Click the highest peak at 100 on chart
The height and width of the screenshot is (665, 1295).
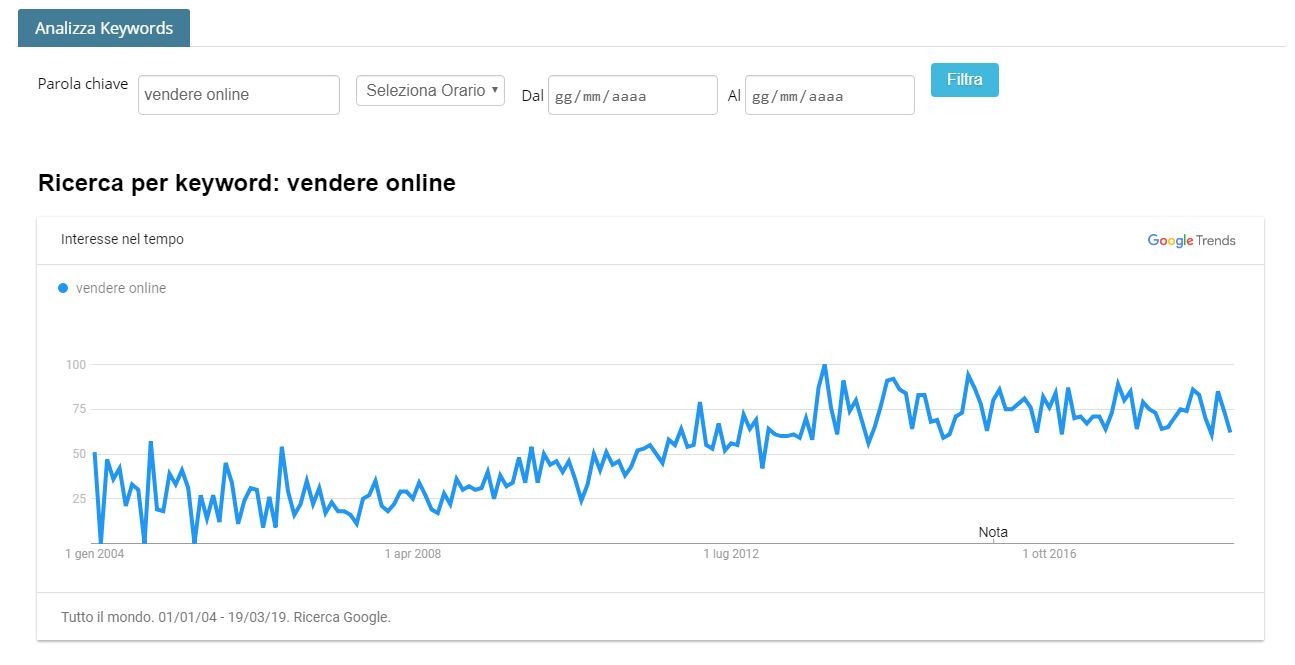[x=824, y=365]
